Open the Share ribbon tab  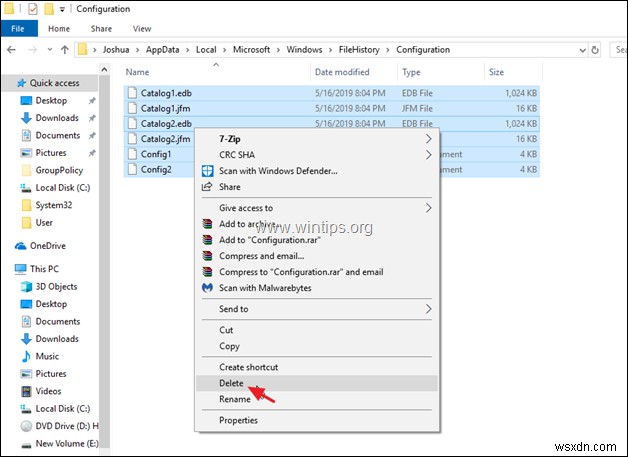pyautogui.click(x=101, y=28)
